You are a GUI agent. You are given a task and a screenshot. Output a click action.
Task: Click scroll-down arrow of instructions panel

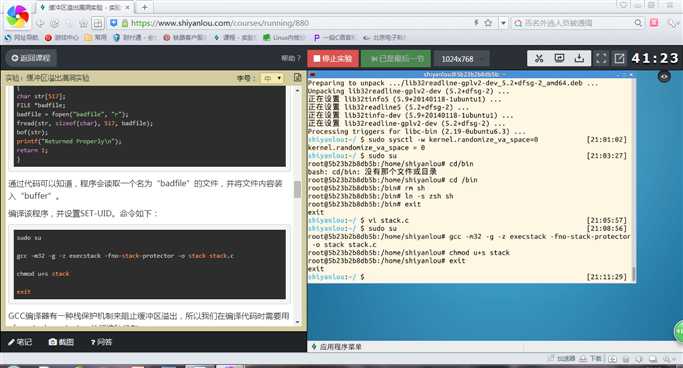click(298, 322)
